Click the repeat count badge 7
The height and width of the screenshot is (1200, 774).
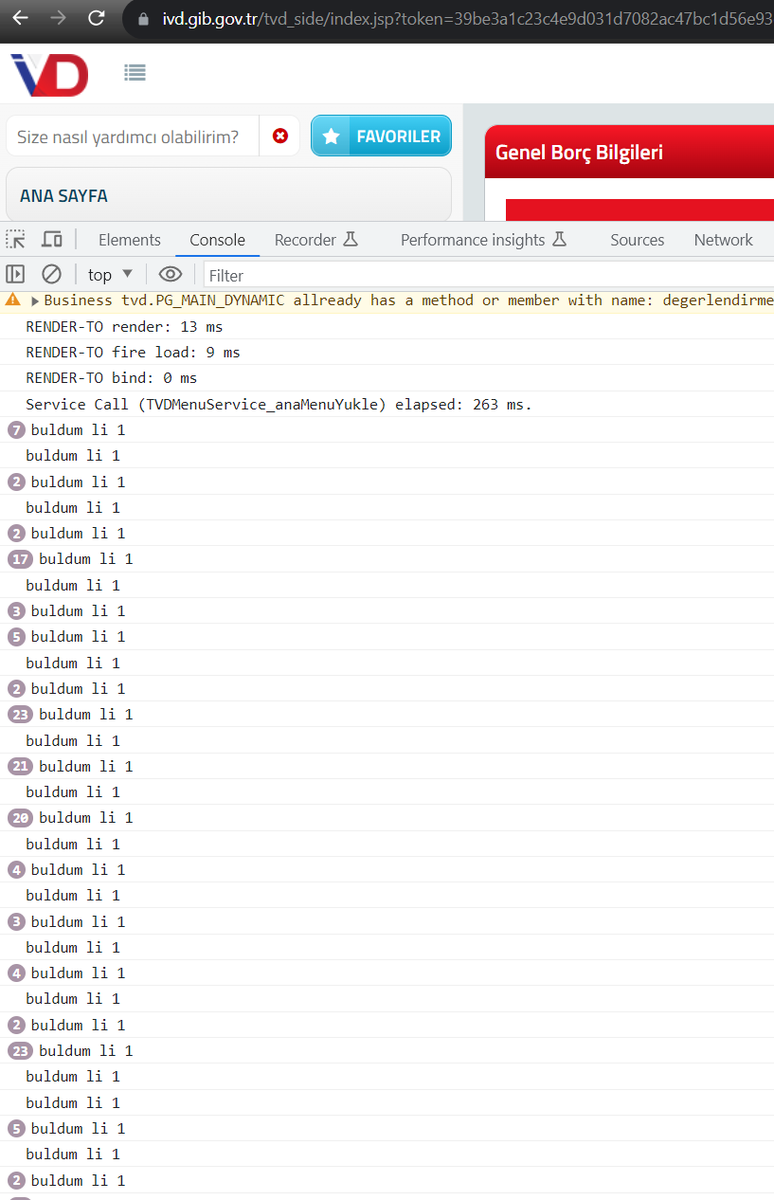[x=16, y=430]
